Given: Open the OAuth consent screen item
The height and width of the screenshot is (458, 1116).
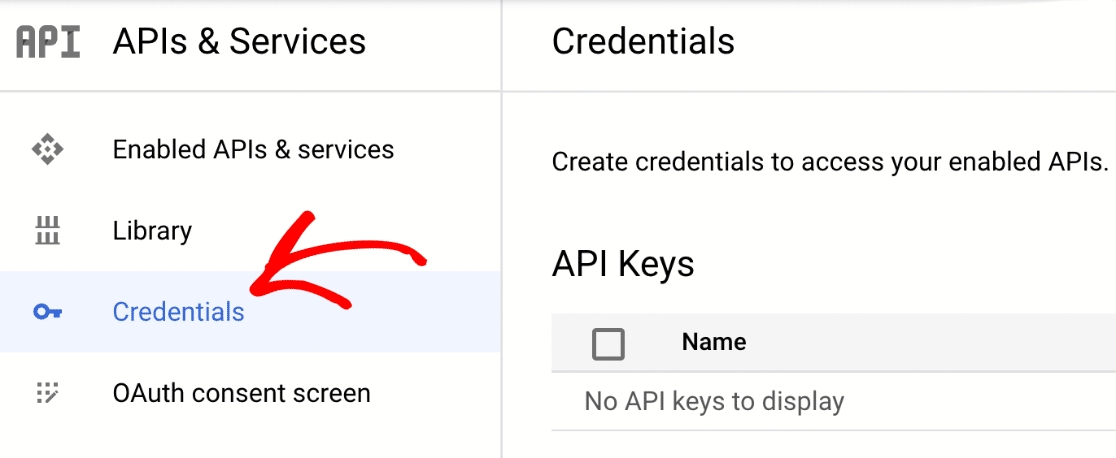Looking at the screenshot, I should (241, 393).
